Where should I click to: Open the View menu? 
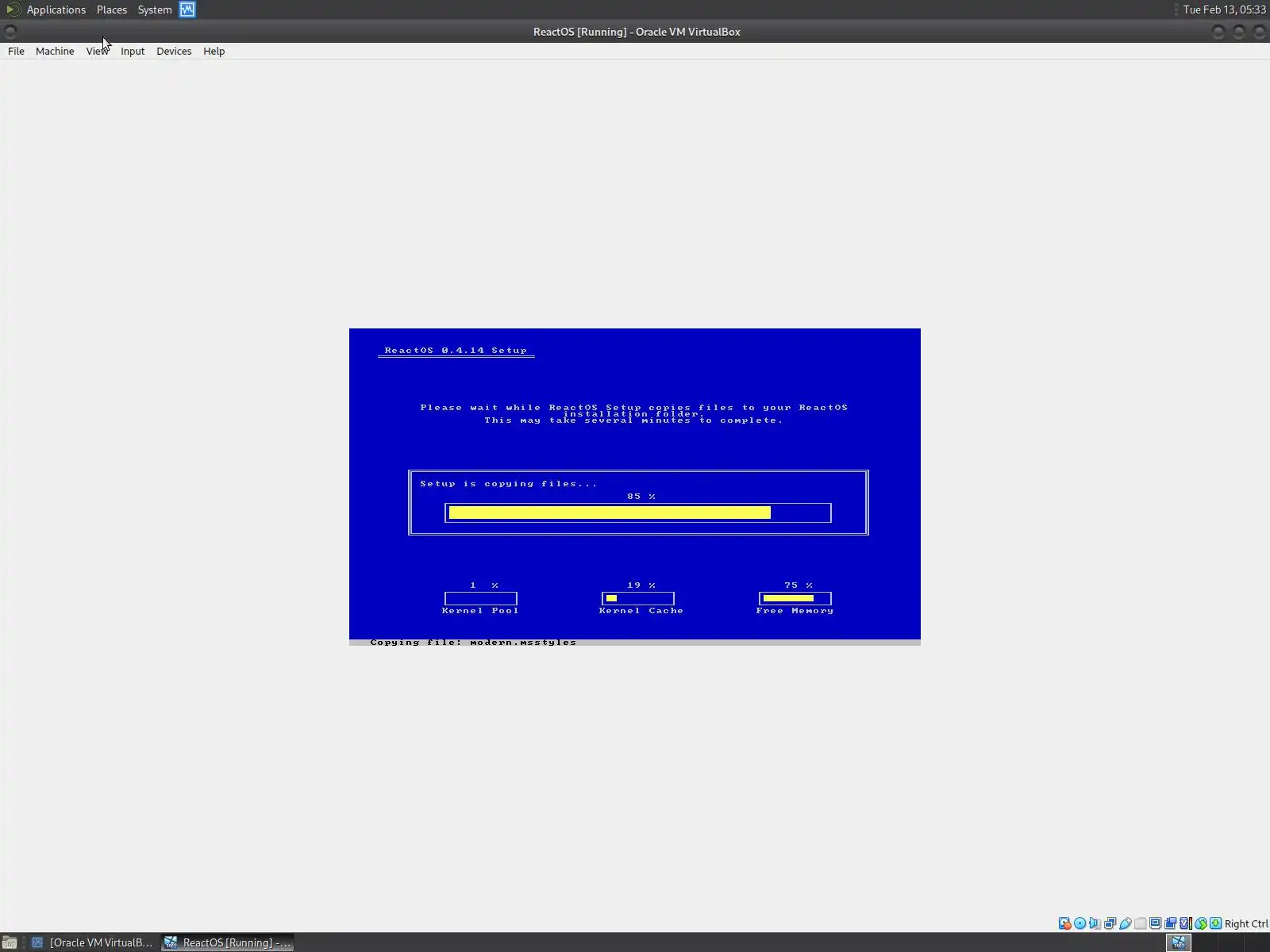pos(97,51)
